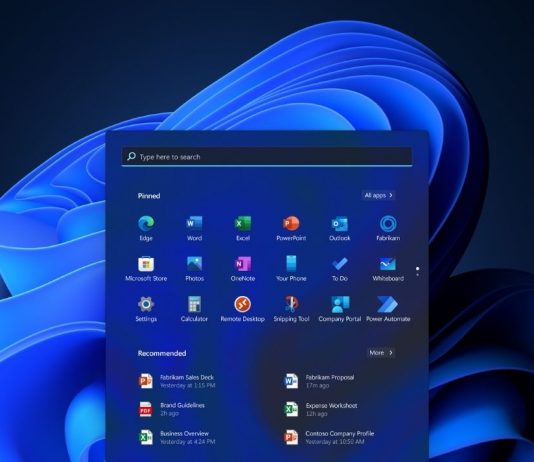Viewport: 534px width, 462px height.
Task: Switch to second pinned apps page dot
Action: [418, 275]
